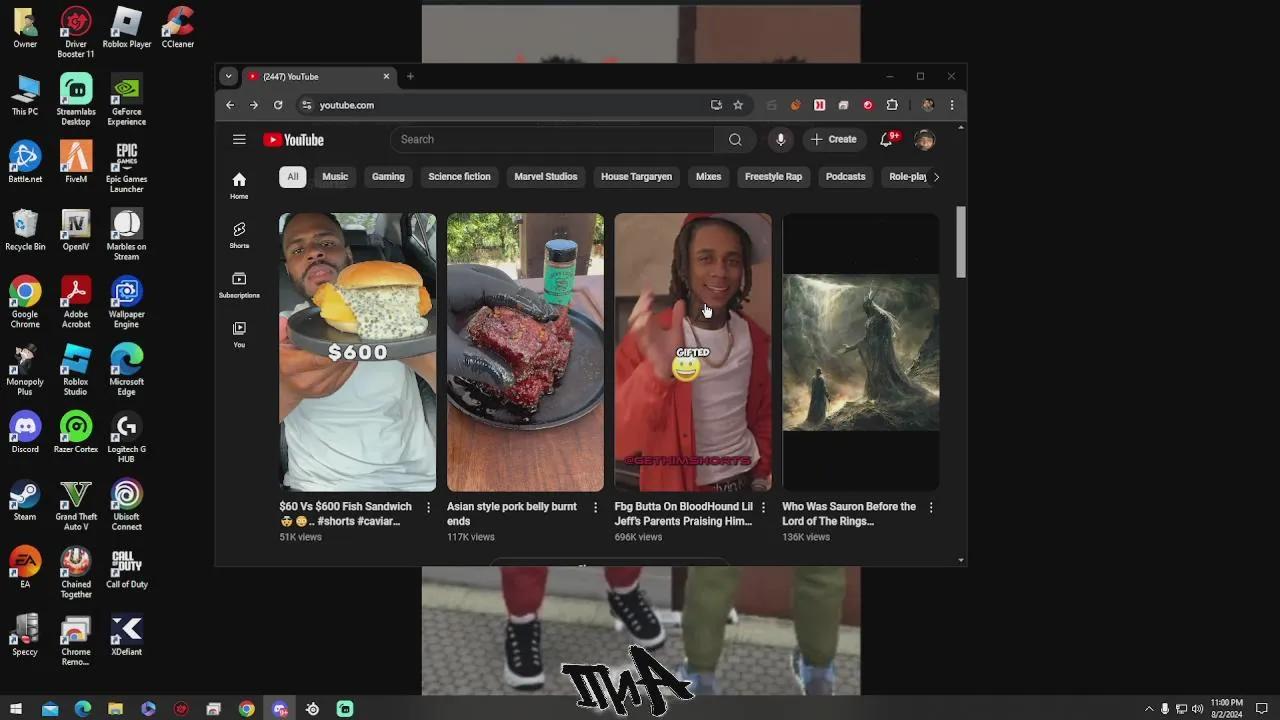Open YouTube notifications bell
The height and width of the screenshot is (720, 1280).
click(886, 140)
